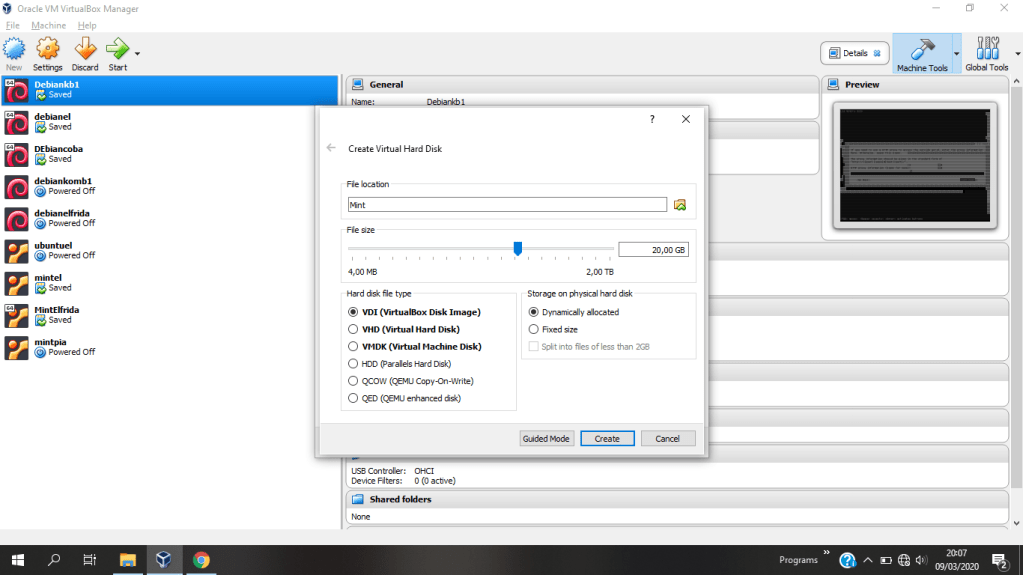
Task: Click the Start green arrow icon
Action: coord(117,50)
